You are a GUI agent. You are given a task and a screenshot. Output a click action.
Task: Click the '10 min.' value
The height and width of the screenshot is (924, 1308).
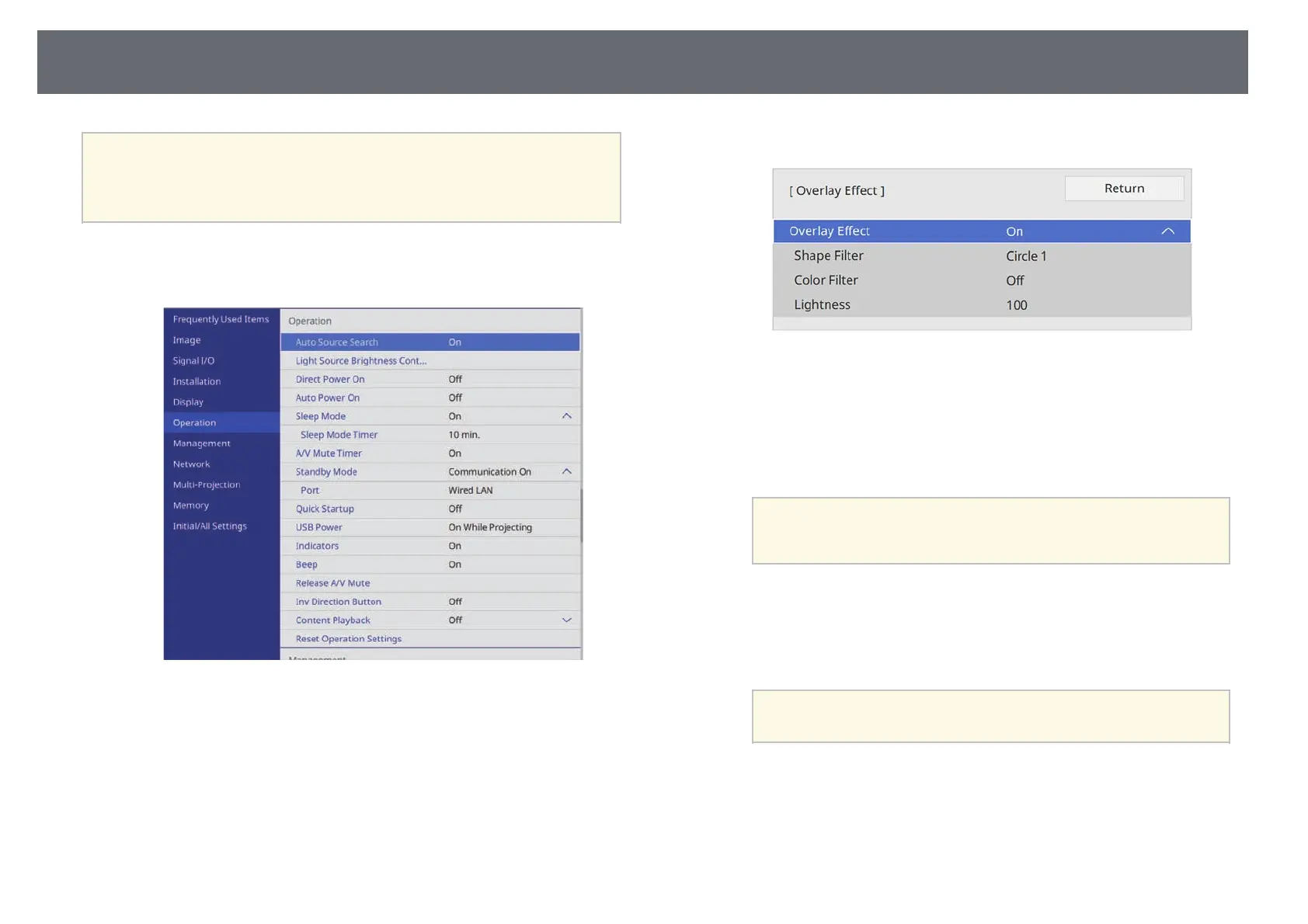(x=464, y=435)
